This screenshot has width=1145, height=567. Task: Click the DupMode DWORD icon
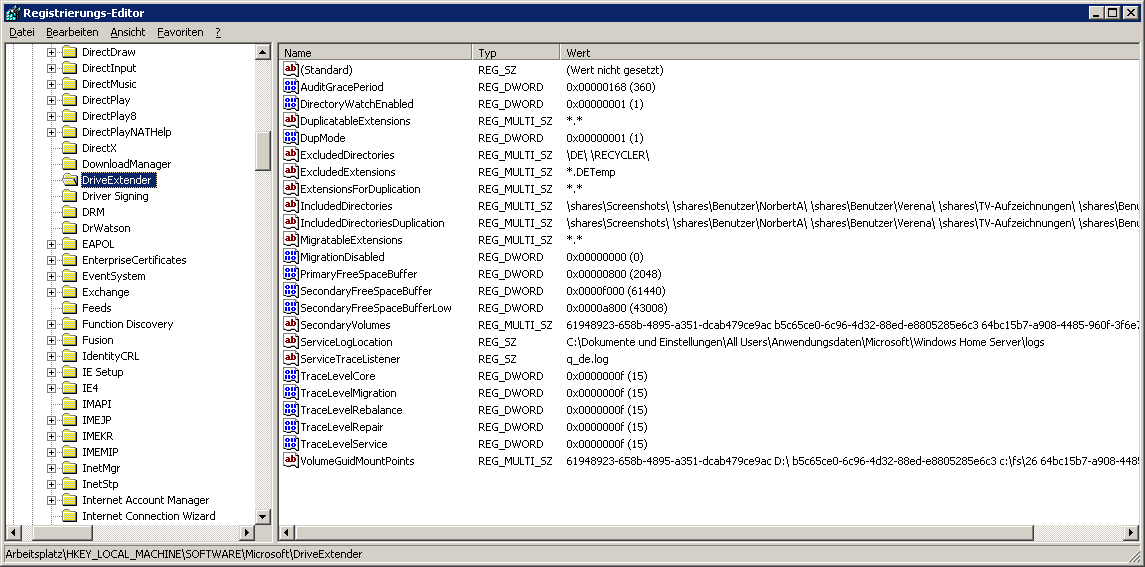291,138
